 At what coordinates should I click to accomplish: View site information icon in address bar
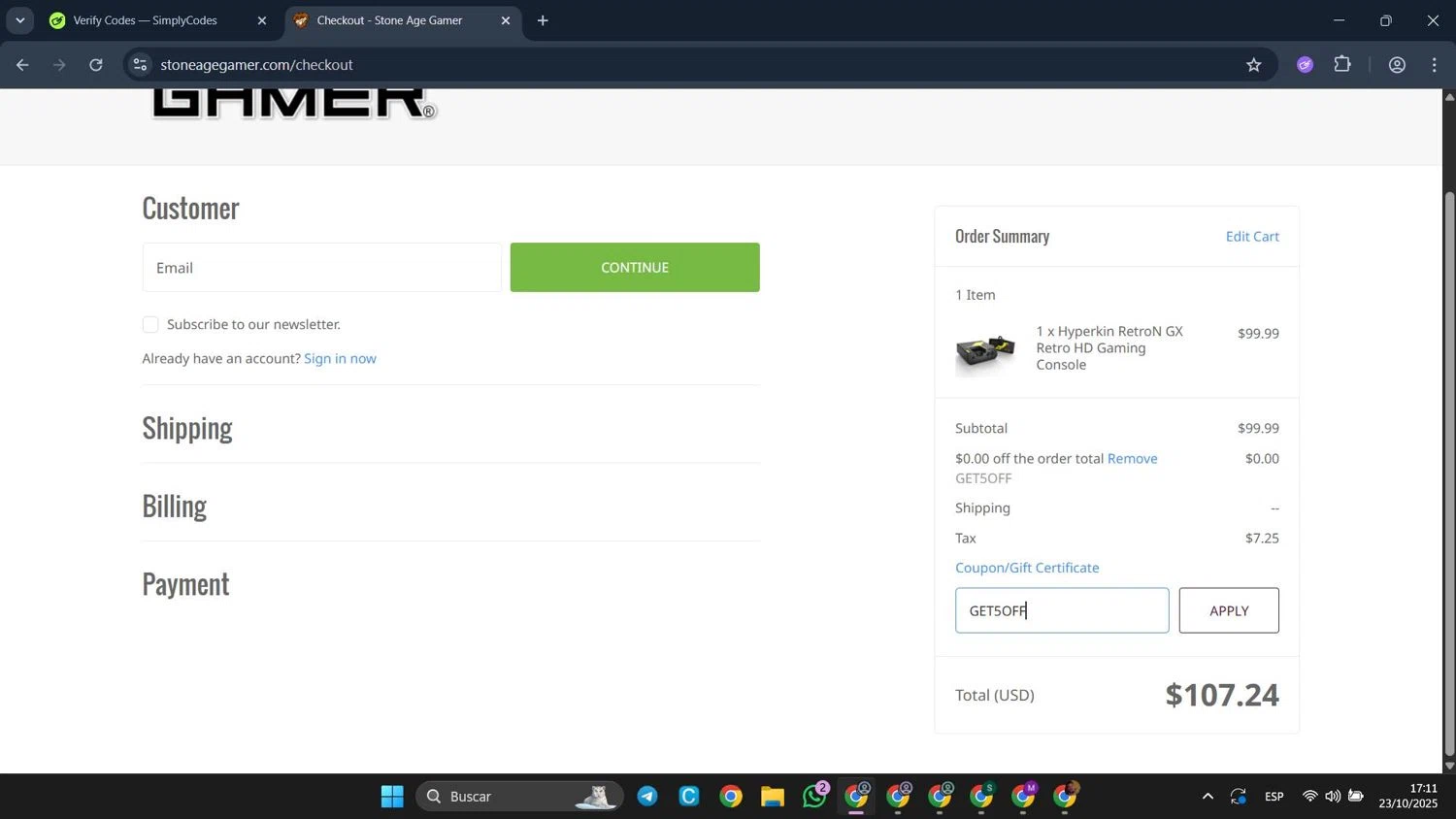[x=140, y=65]
